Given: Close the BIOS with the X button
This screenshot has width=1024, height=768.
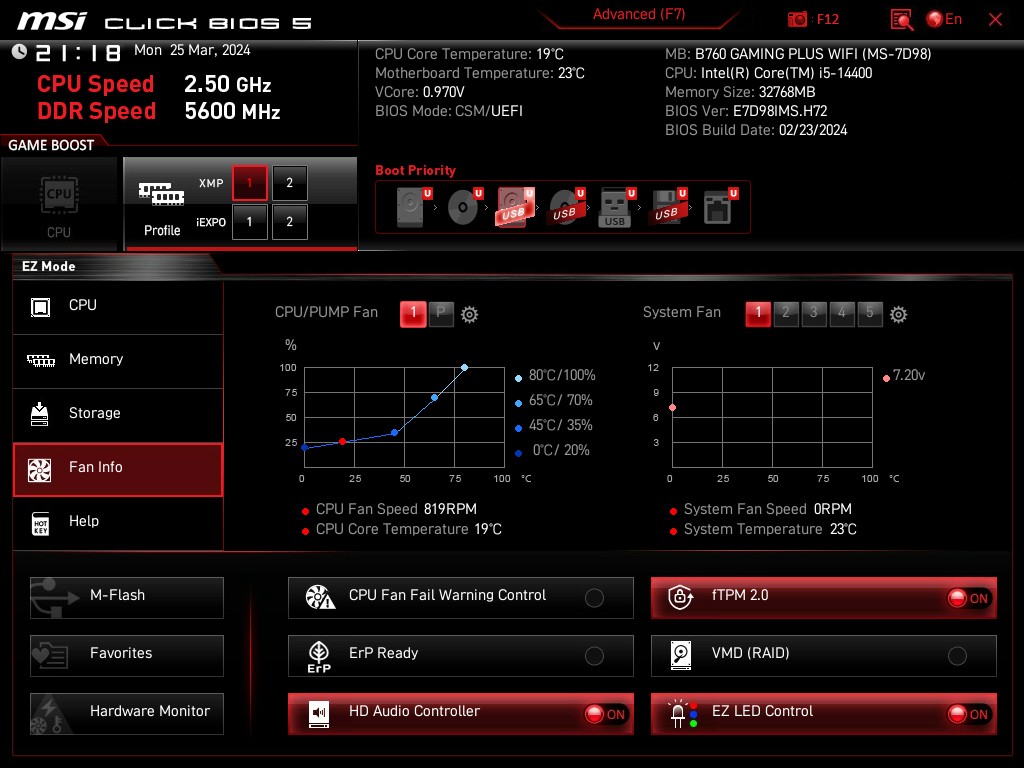Looking at the screenshot, I should [995, 20].
